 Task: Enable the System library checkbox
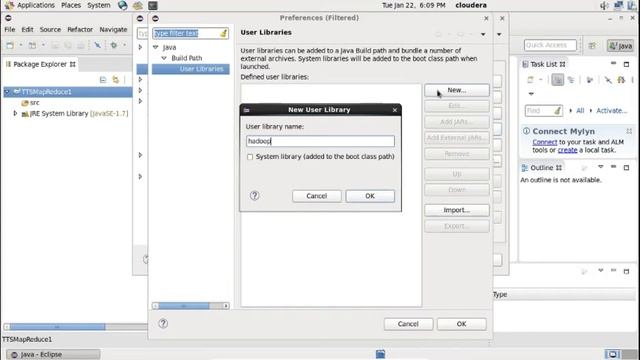pos(250,157)
